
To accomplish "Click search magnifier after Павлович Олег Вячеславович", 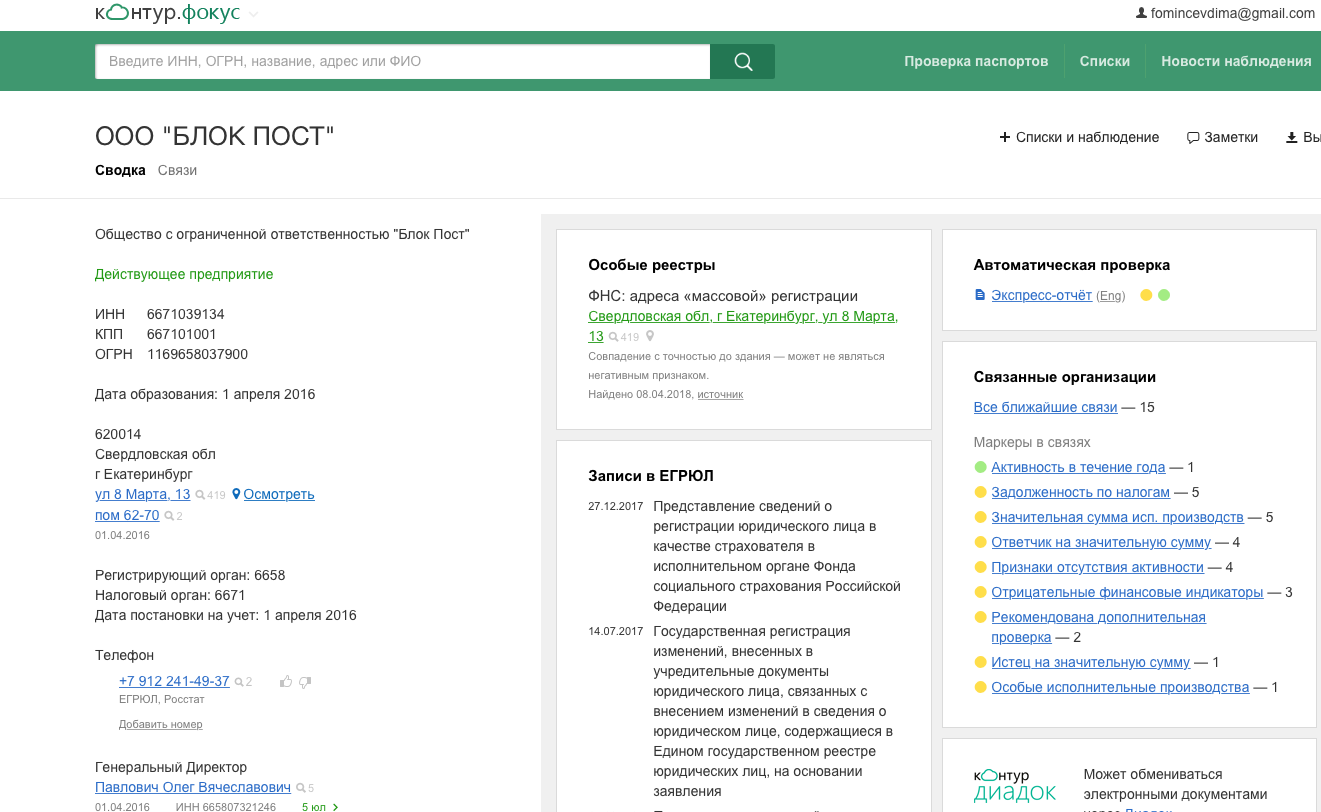I will [304, 788].
